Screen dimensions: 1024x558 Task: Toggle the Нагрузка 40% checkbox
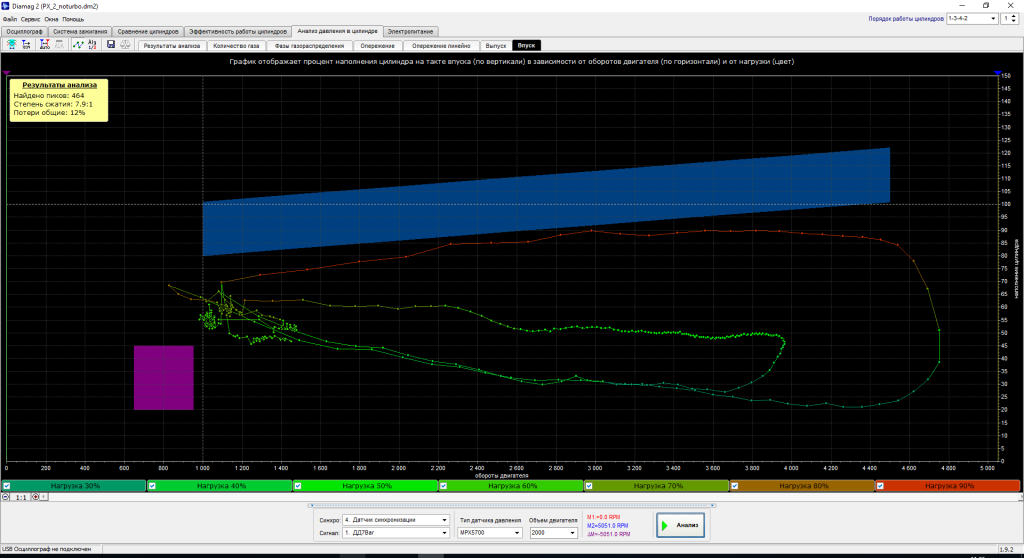click(152, 486)
